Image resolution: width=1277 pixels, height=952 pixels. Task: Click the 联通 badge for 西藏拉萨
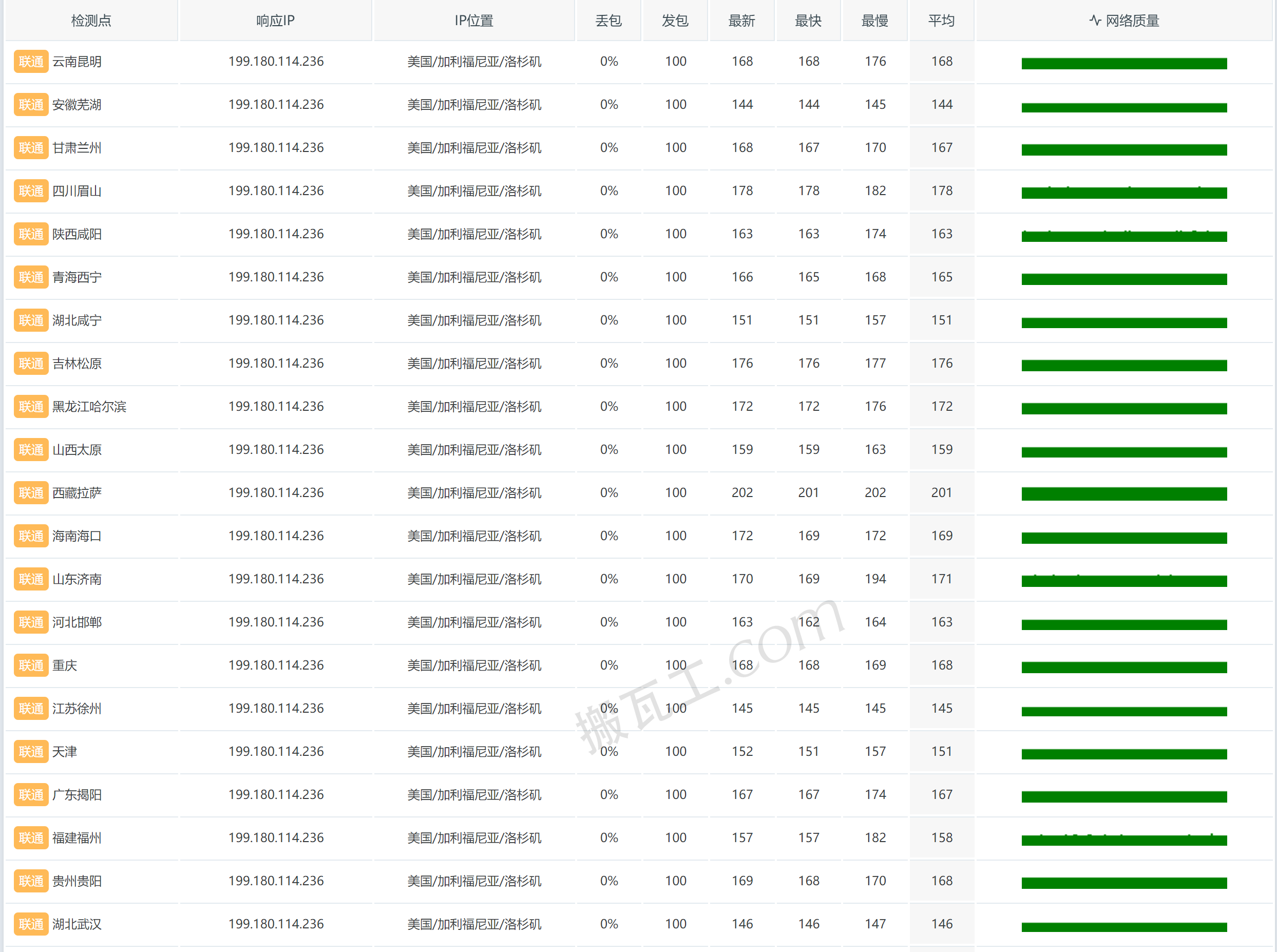(x=30, y=493)
